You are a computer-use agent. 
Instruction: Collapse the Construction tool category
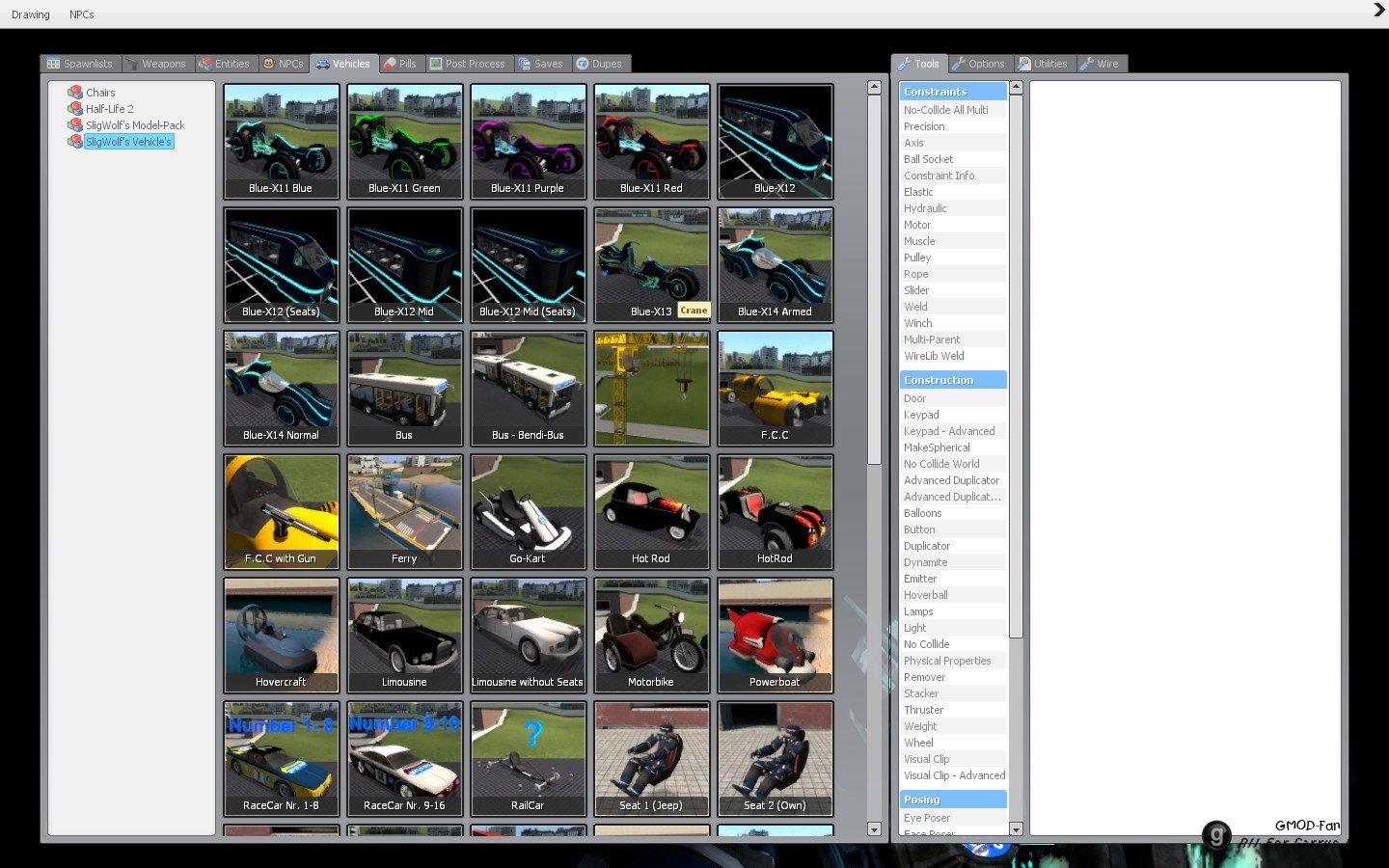[x=953, y=380]
